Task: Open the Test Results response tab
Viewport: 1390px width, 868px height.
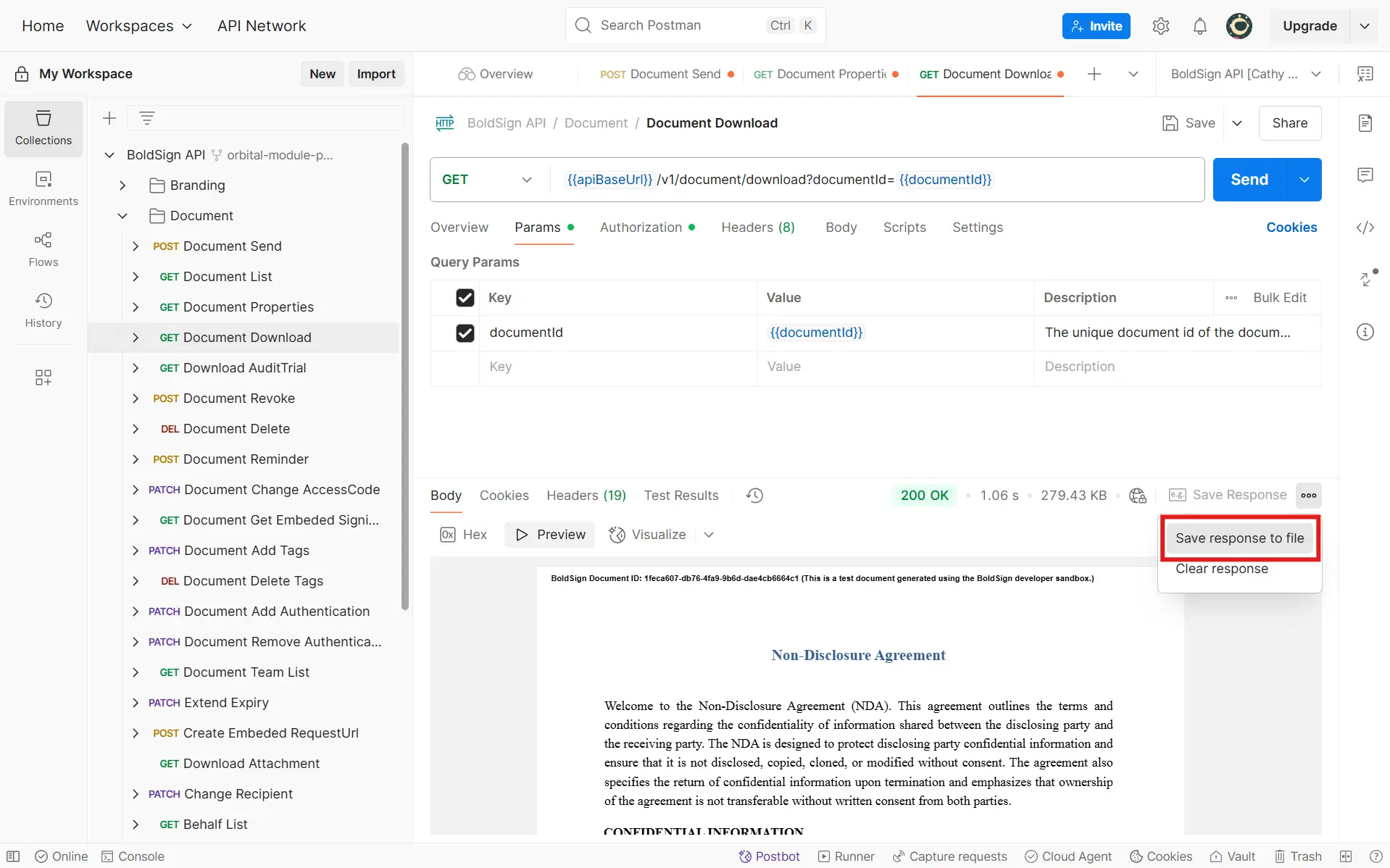Action: point(681,496)
